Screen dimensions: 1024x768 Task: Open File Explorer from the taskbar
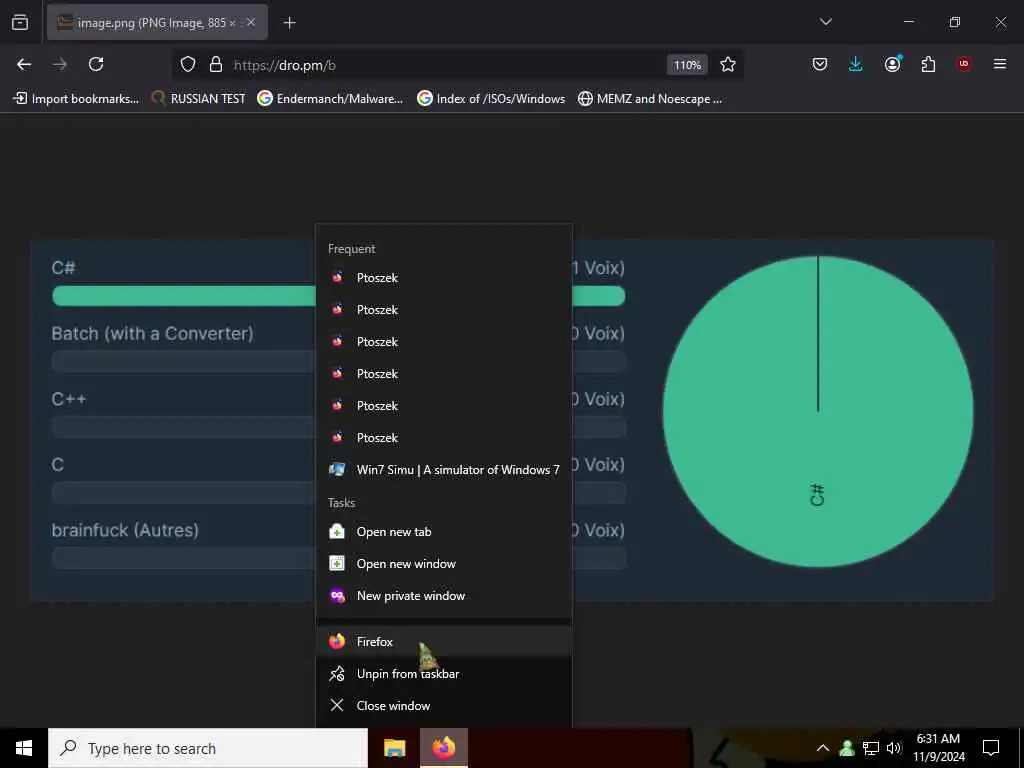(x=394, y=748)
